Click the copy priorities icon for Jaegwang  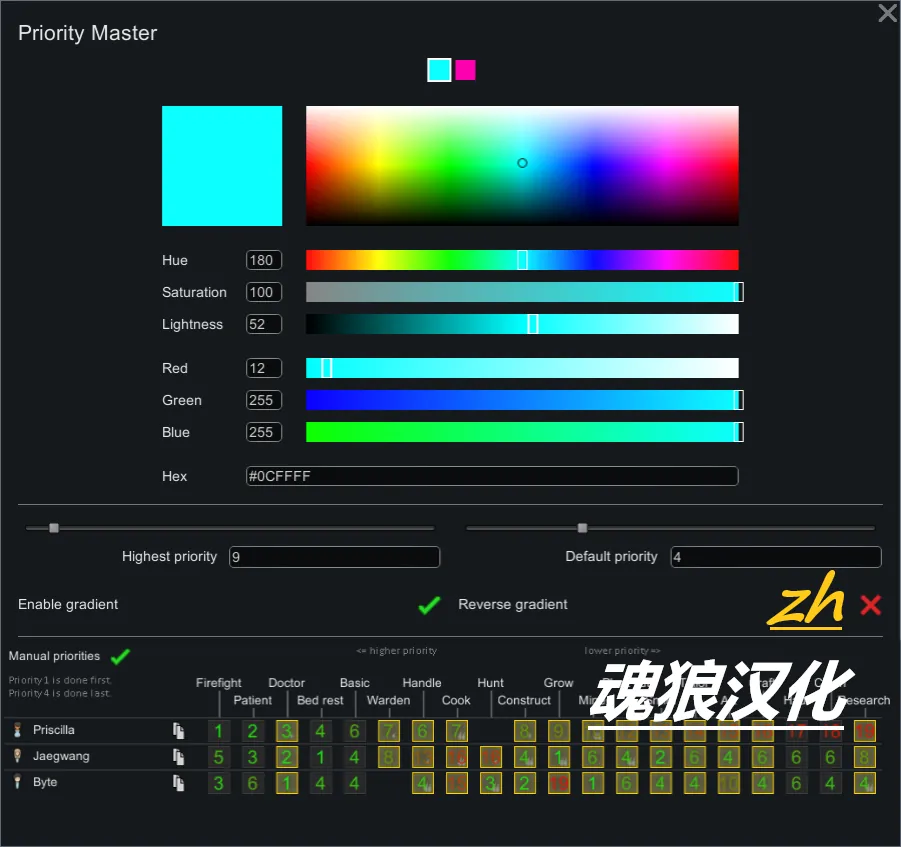pos(179,757)
